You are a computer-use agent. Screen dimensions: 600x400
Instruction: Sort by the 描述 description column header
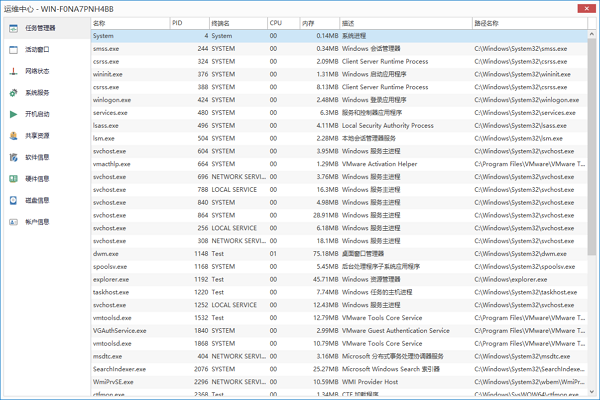click(406, 23)
